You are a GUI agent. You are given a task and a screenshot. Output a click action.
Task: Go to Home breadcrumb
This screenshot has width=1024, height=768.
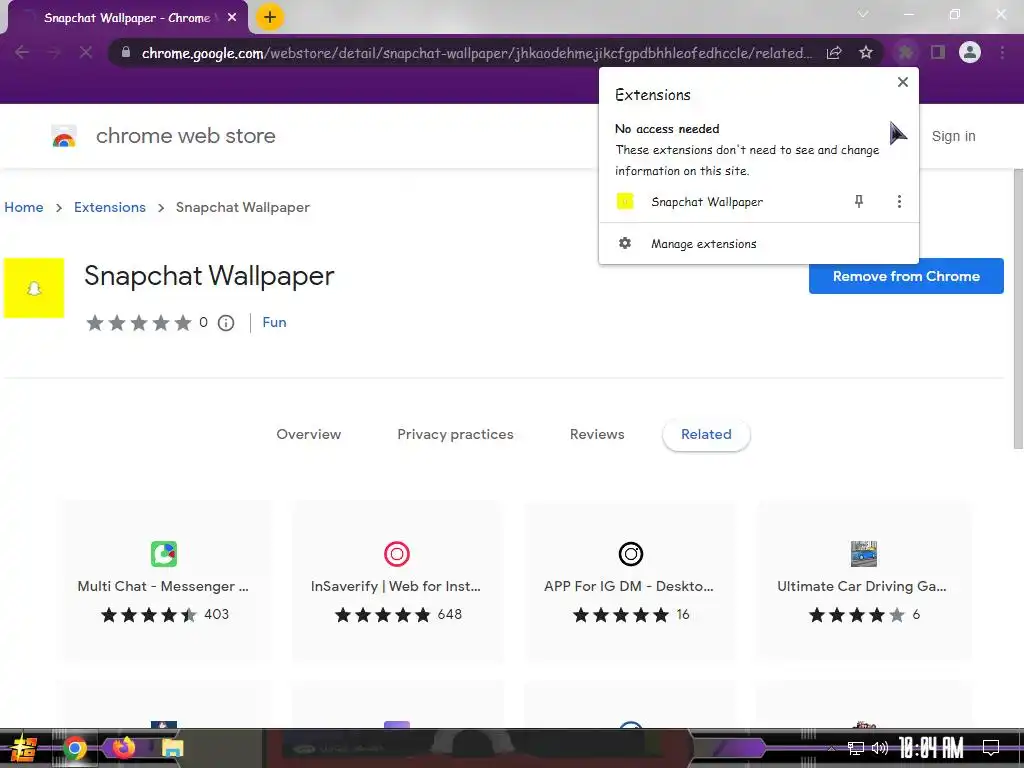[x=24, y=207]
